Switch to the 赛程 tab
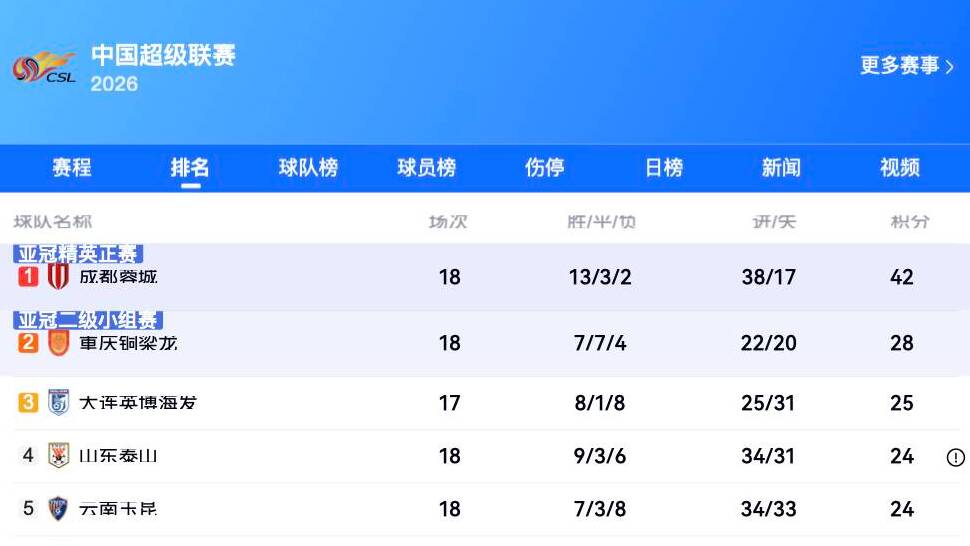The width and height of the screenshot is (970, 546). [72, 168]
